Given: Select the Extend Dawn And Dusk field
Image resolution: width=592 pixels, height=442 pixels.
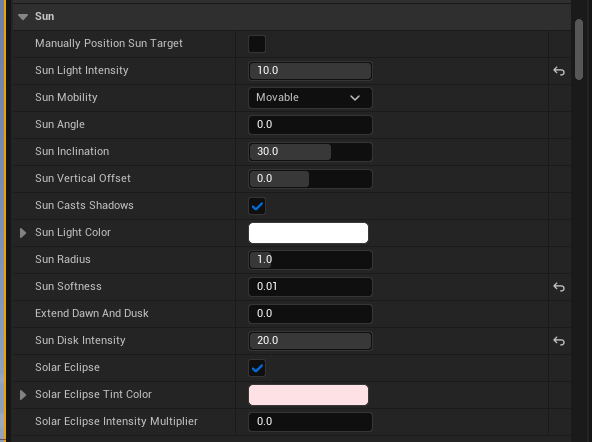Looking at the screenshot, I should (310, 314).
